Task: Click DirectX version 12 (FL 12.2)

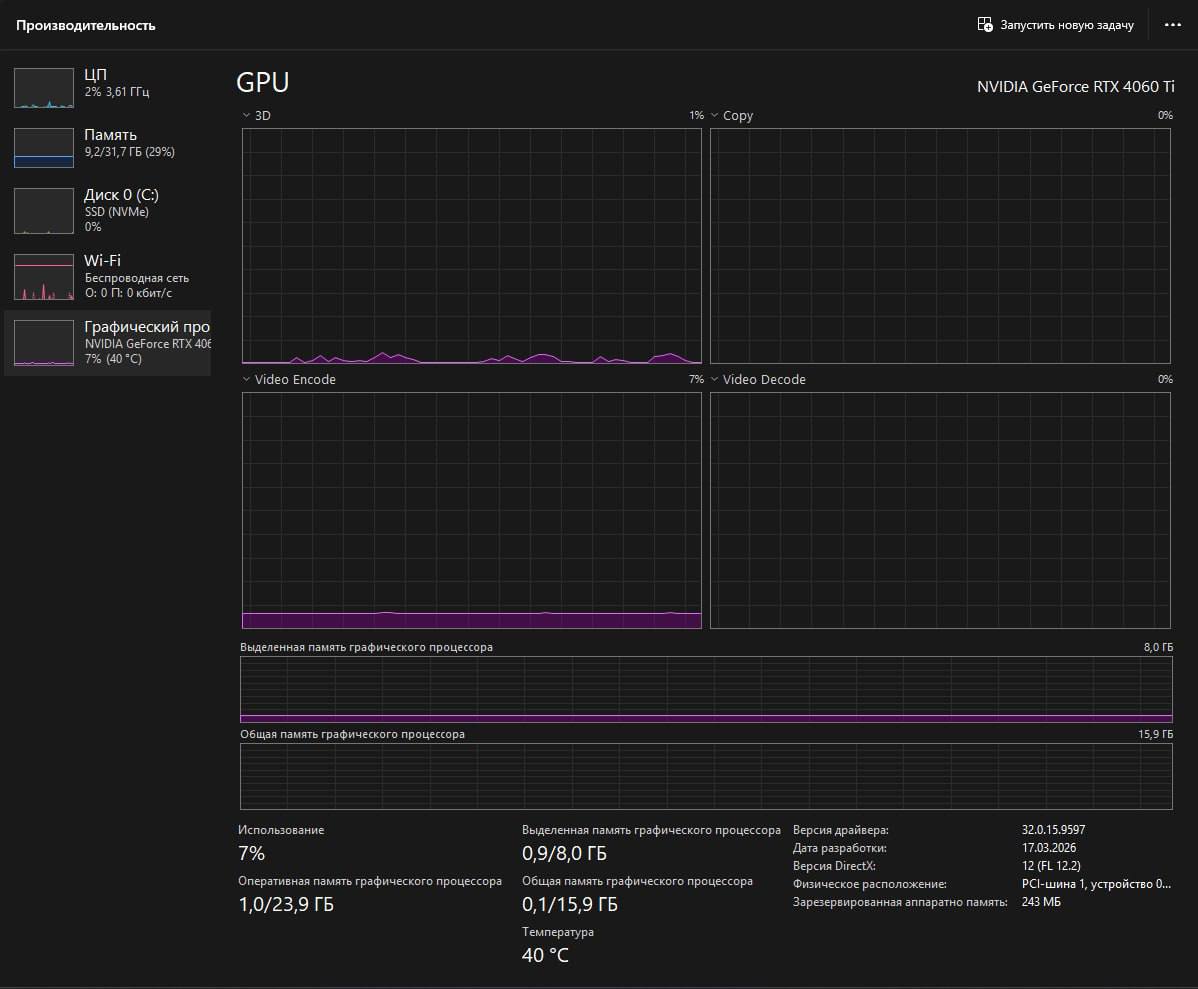Action: (x=1051, y=866)
